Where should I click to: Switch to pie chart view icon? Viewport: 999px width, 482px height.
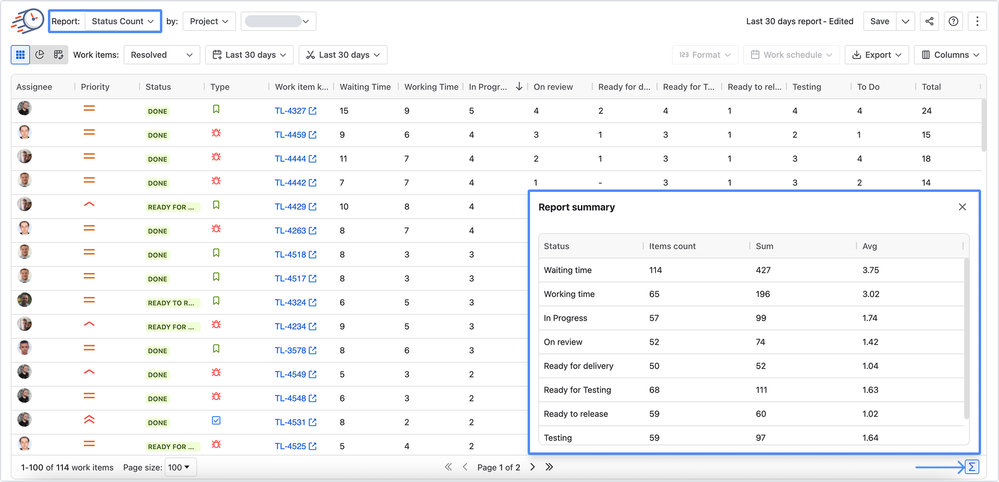tap(40, 55)
